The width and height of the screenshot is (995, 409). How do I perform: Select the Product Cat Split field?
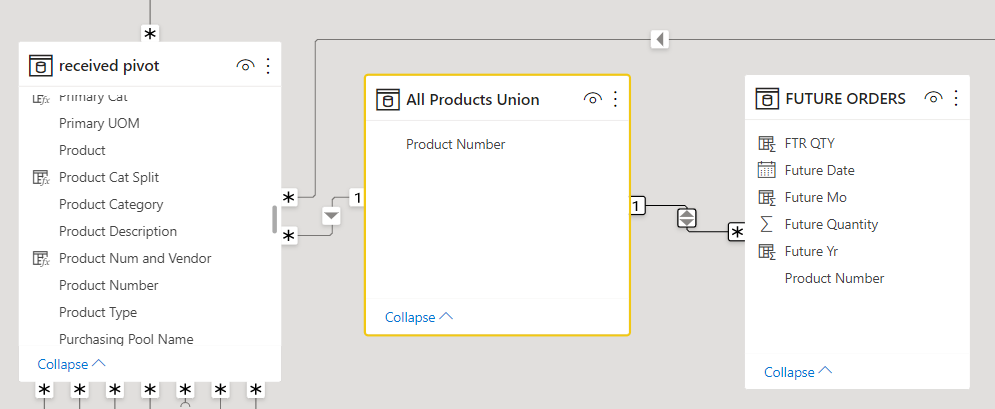tap(109, 178)
